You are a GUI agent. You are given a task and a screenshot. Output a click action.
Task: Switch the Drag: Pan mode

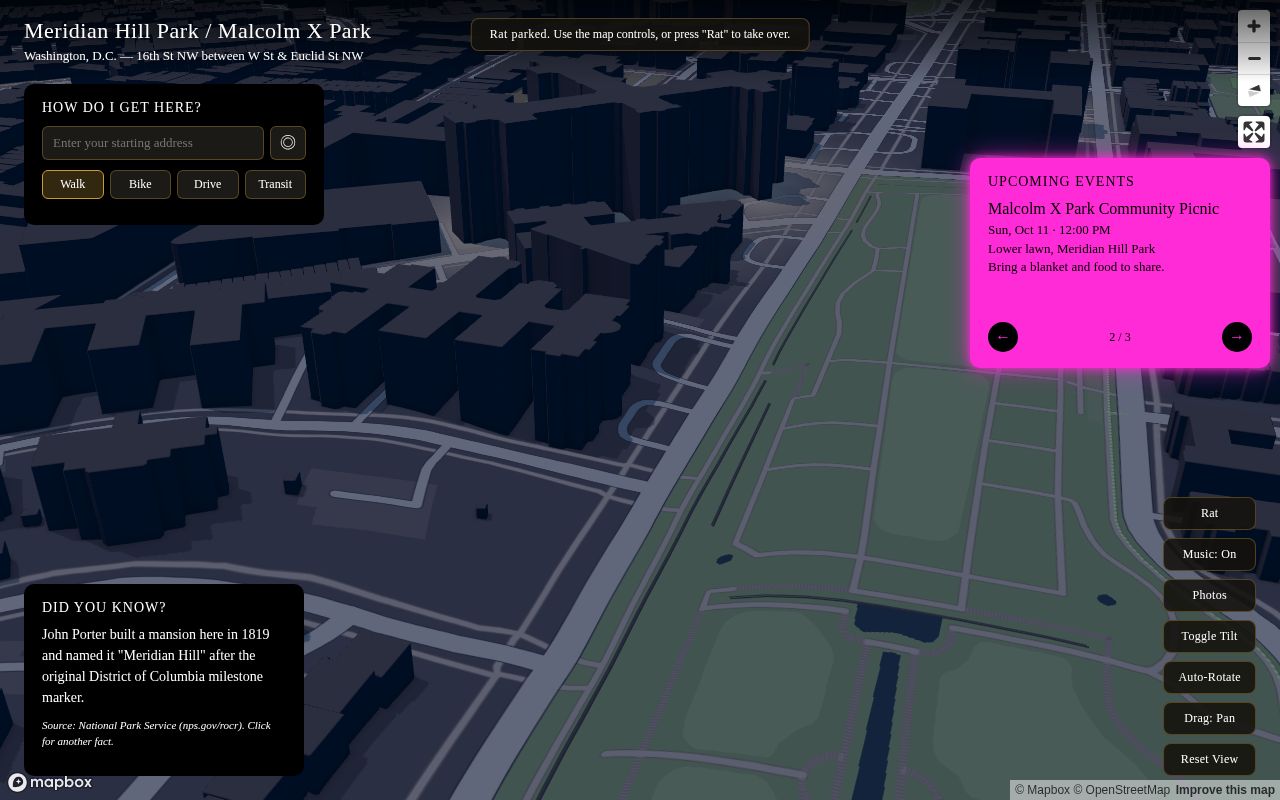click(x=1209, y=718)
